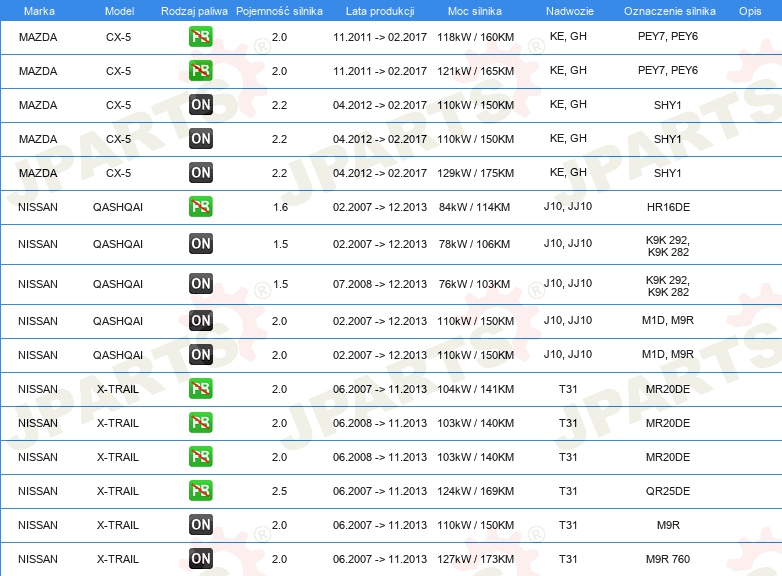The image size is (782, 576).
Task: Click the QR25DE engine code
Action: click(x=668, y=491)
